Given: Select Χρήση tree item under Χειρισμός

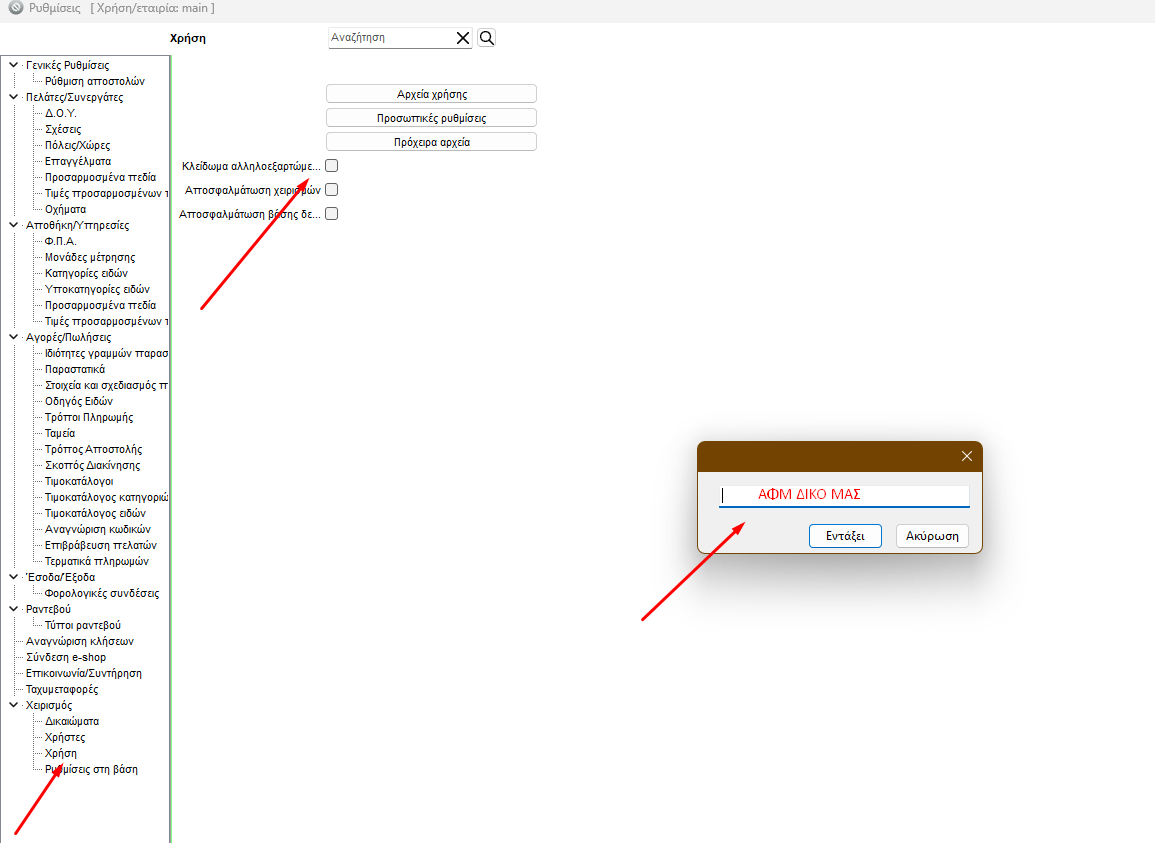Looking at the screenshot, I should tap(60, 753).
